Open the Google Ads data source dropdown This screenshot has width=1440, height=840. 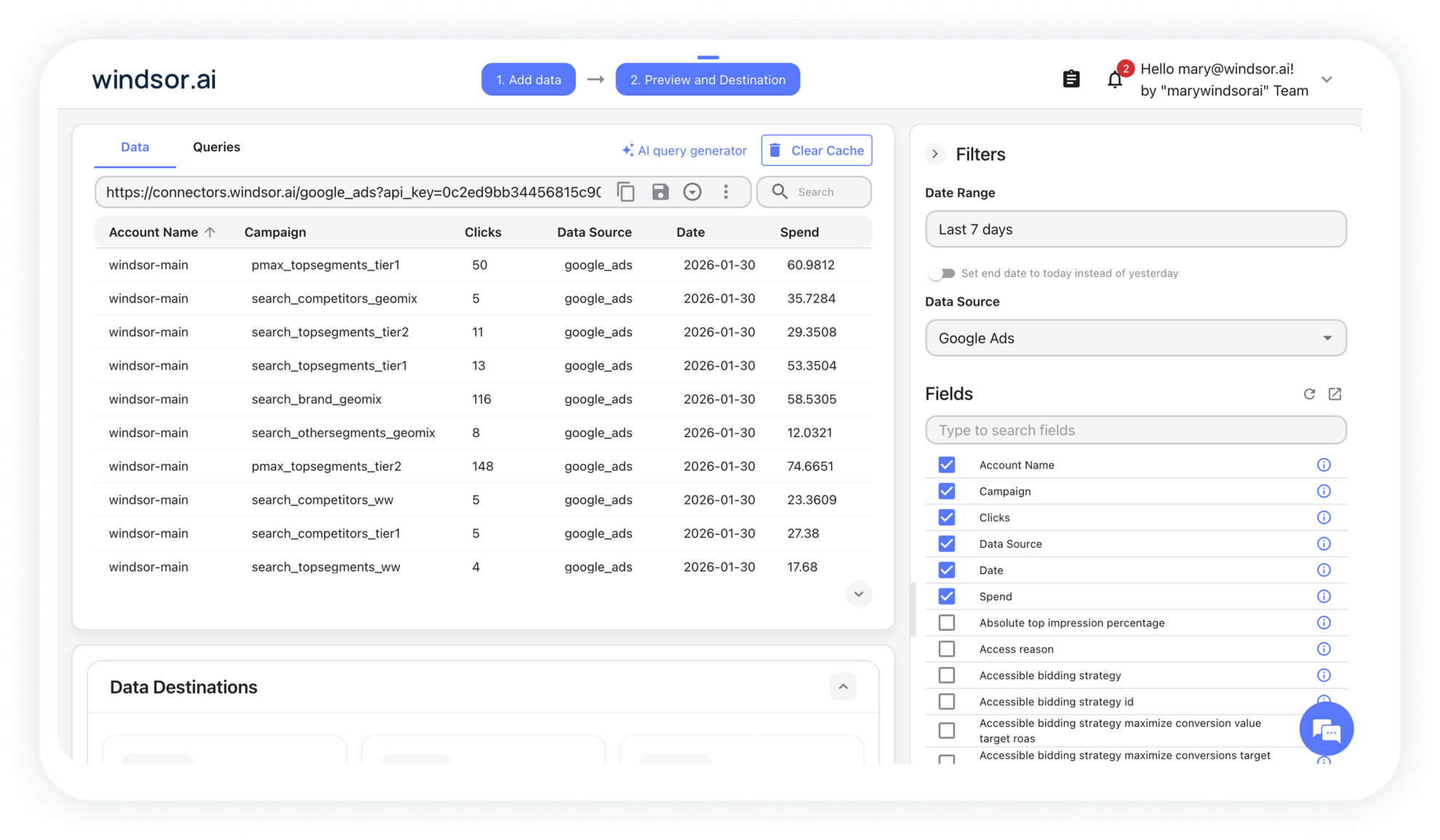[1135, 338]
